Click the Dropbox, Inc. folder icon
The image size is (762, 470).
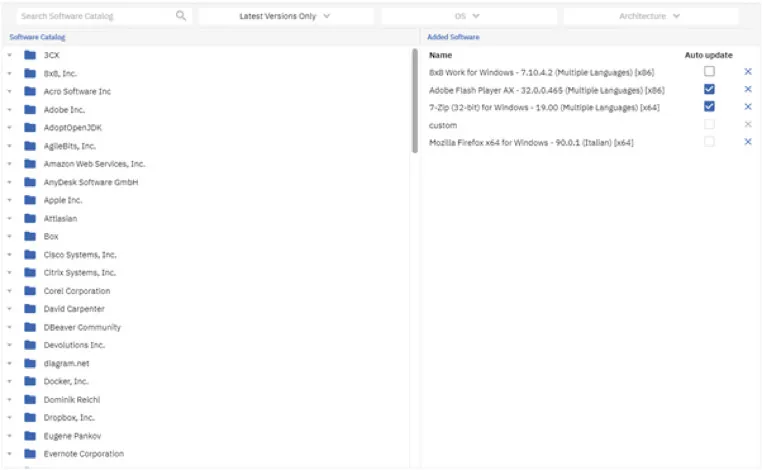30,417
